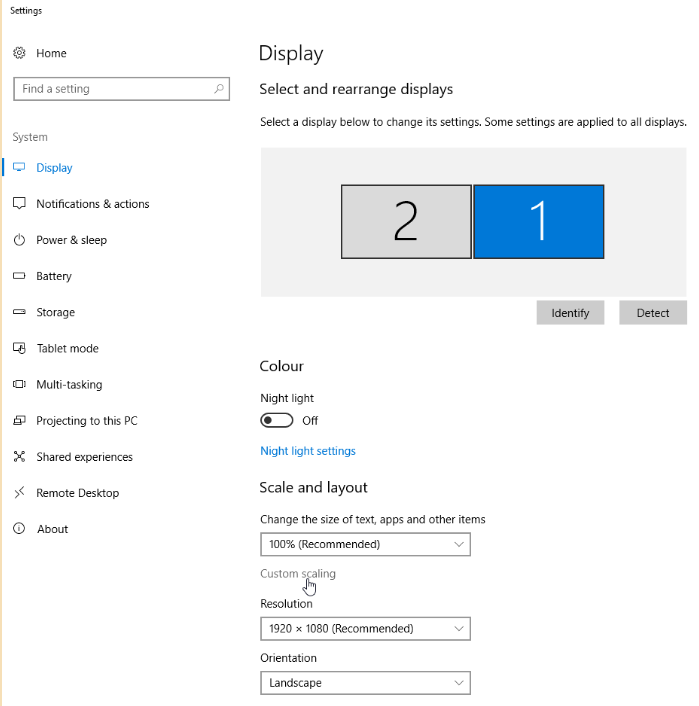The width and height of the screenshot is (699, 706).
Task: Open Projecting to this PC
Action: [x=87, y=421]
